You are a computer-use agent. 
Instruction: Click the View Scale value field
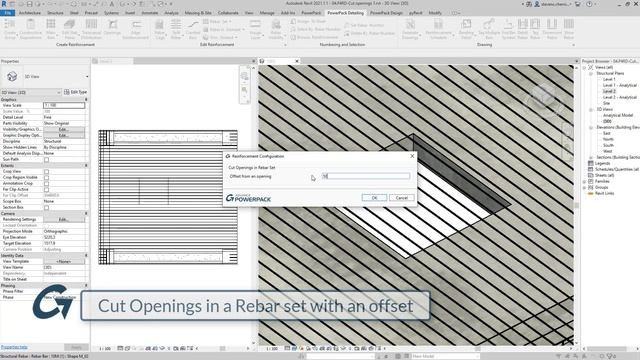[64, 105]
